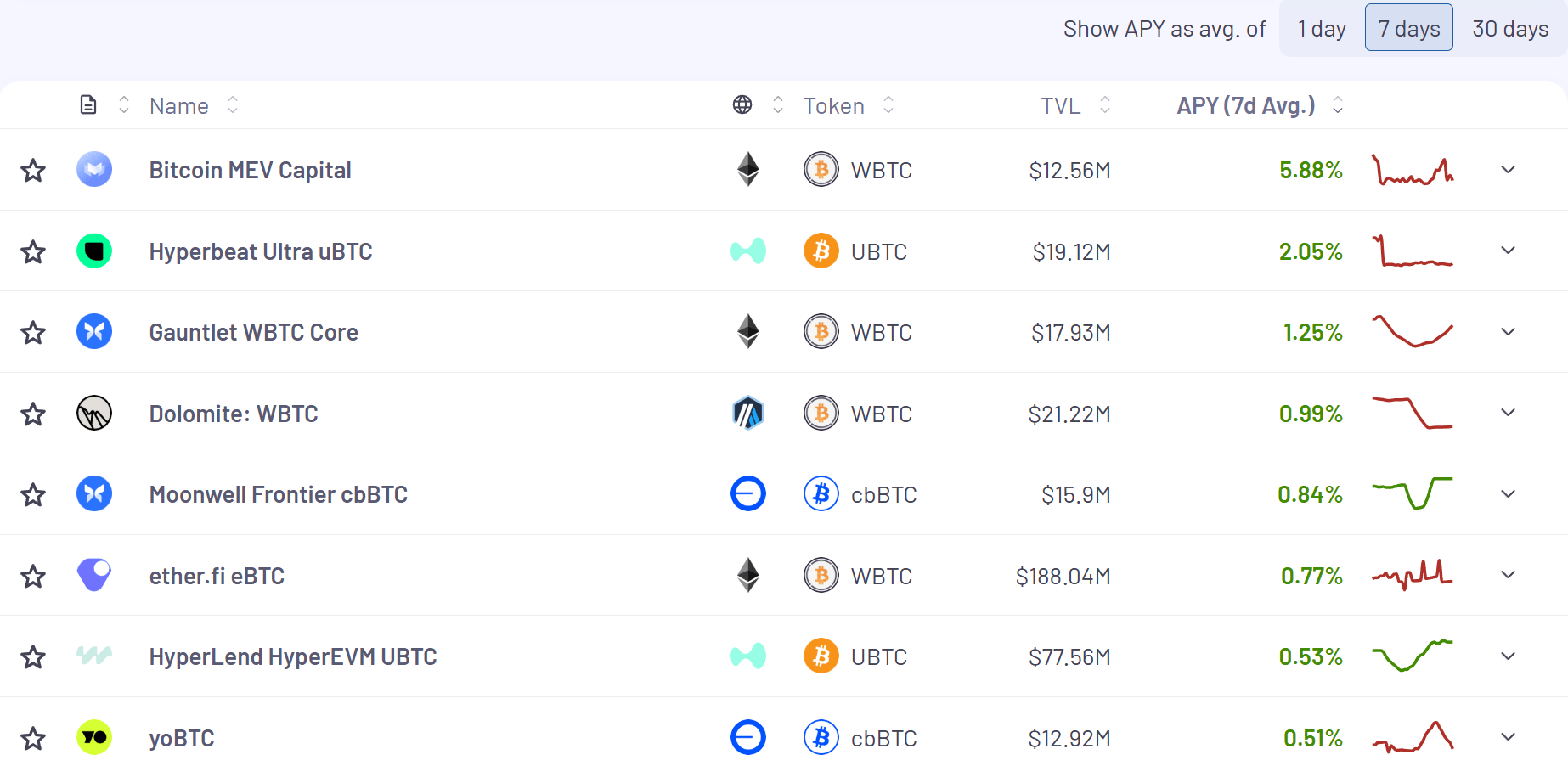
Task: Click the yoBTC protocol logo
Action: 94,737
